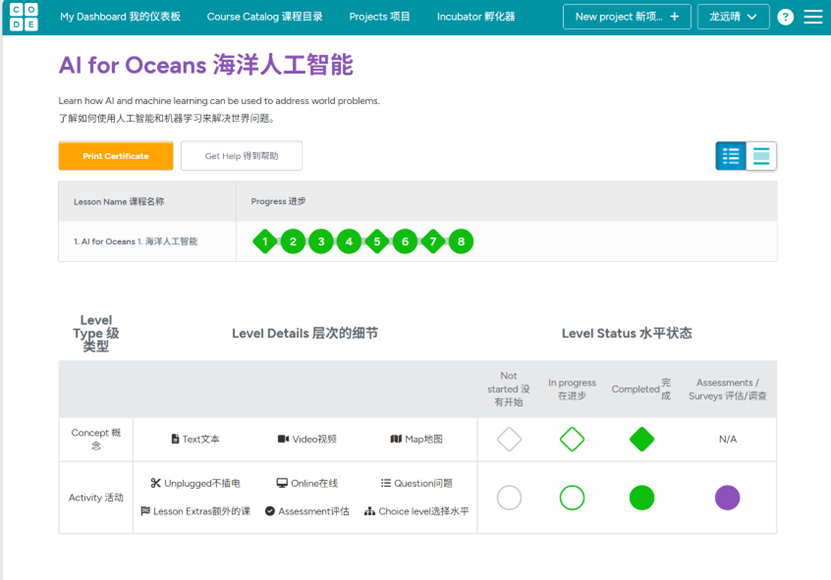This screenshot has width=831, height=580.
Task: Open My Dashboard 我的仪表板
Action: tap(120, 17)
